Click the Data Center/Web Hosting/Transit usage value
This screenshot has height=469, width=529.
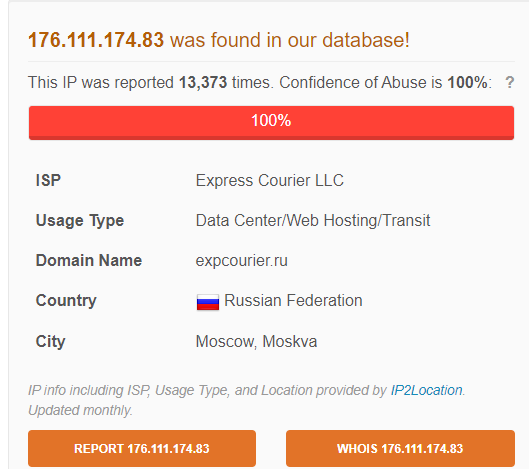[x=313, y=220]
